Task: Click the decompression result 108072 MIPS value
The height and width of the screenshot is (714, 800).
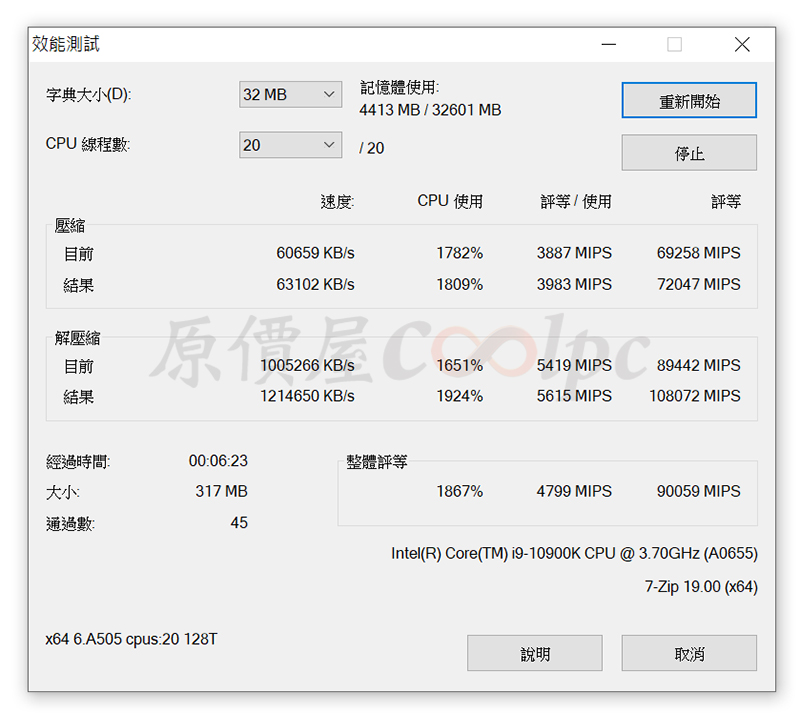Action: (694, 396)
